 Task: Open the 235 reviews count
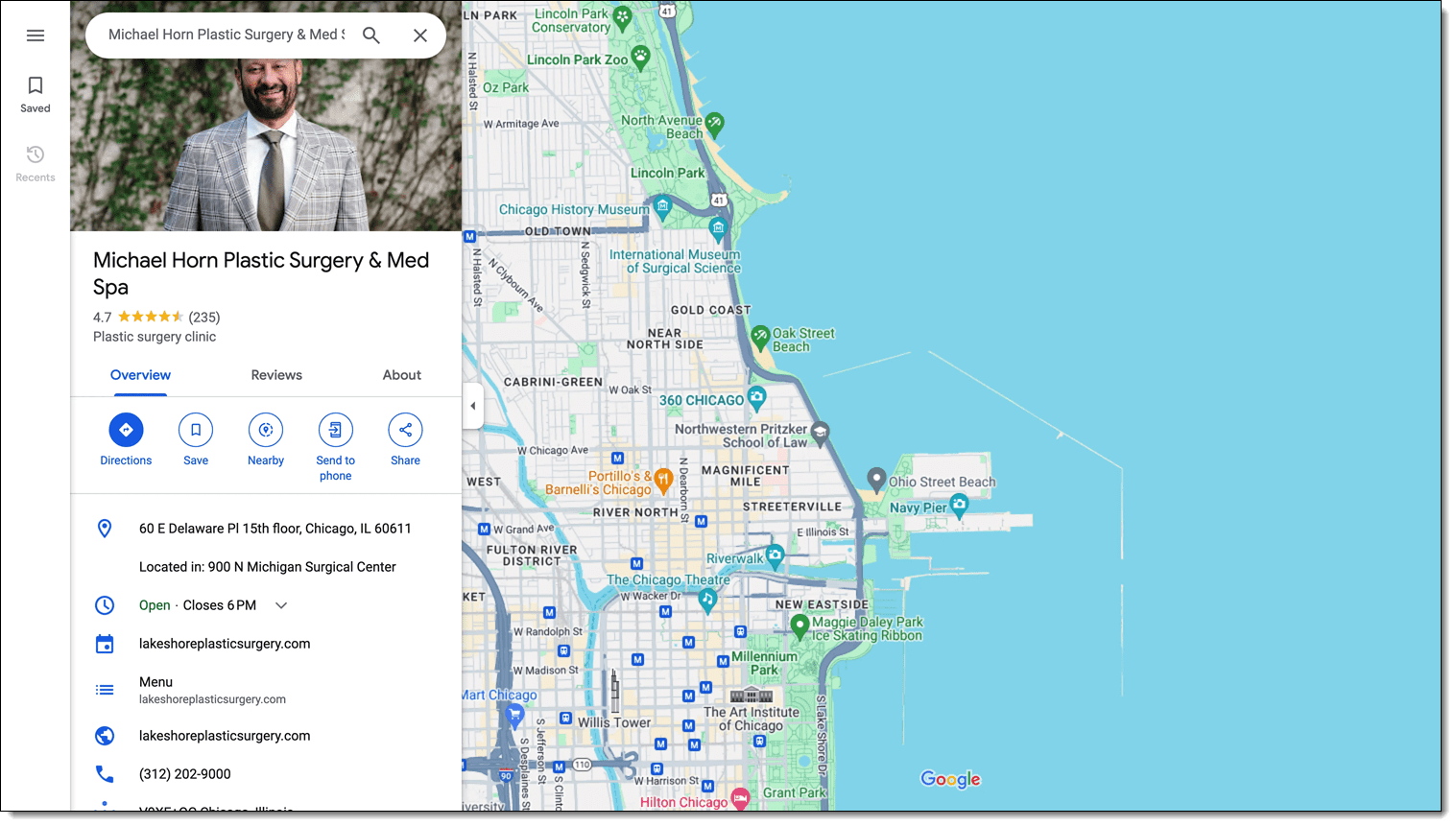[x=204, y=318]
